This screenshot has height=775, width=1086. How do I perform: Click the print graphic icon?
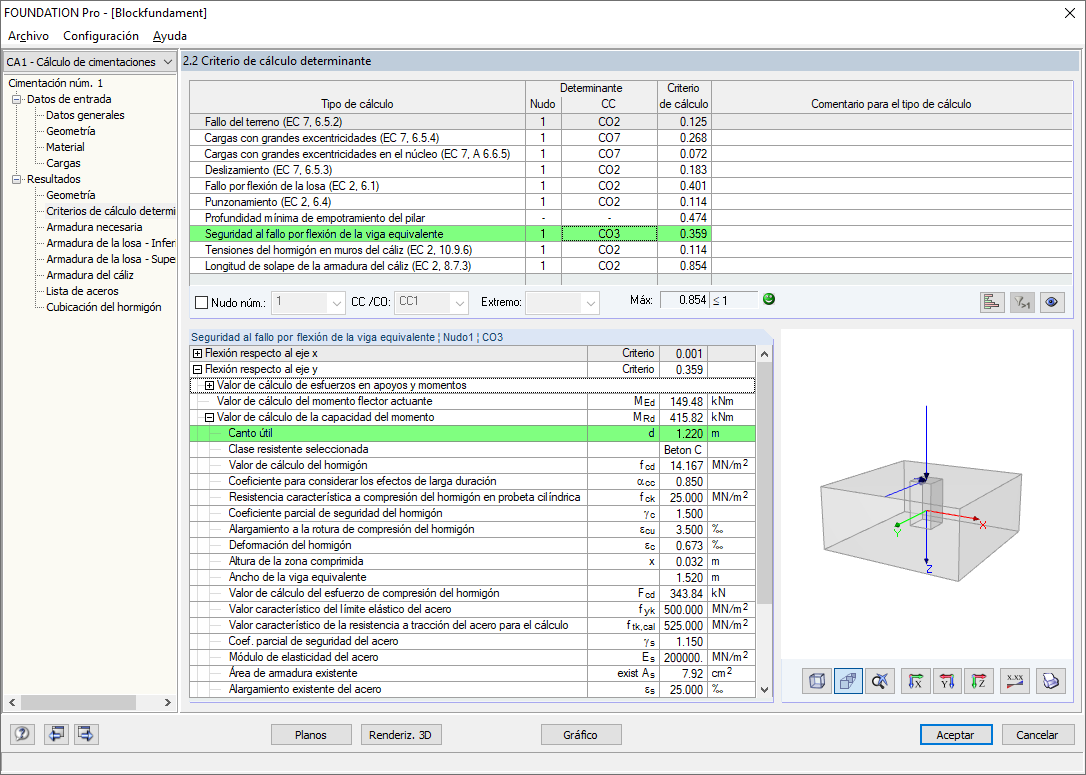[1051, 681]
